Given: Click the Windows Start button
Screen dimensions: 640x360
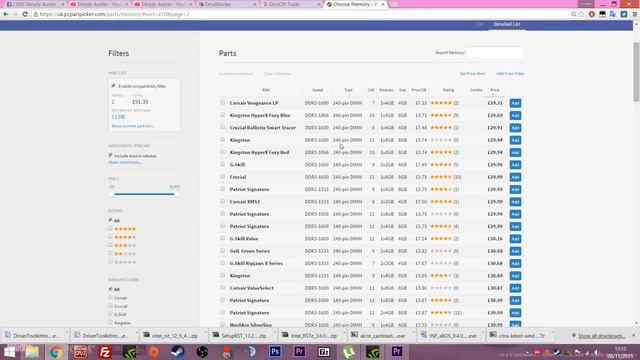Looking at the screenshot, I should click(9, 351).
